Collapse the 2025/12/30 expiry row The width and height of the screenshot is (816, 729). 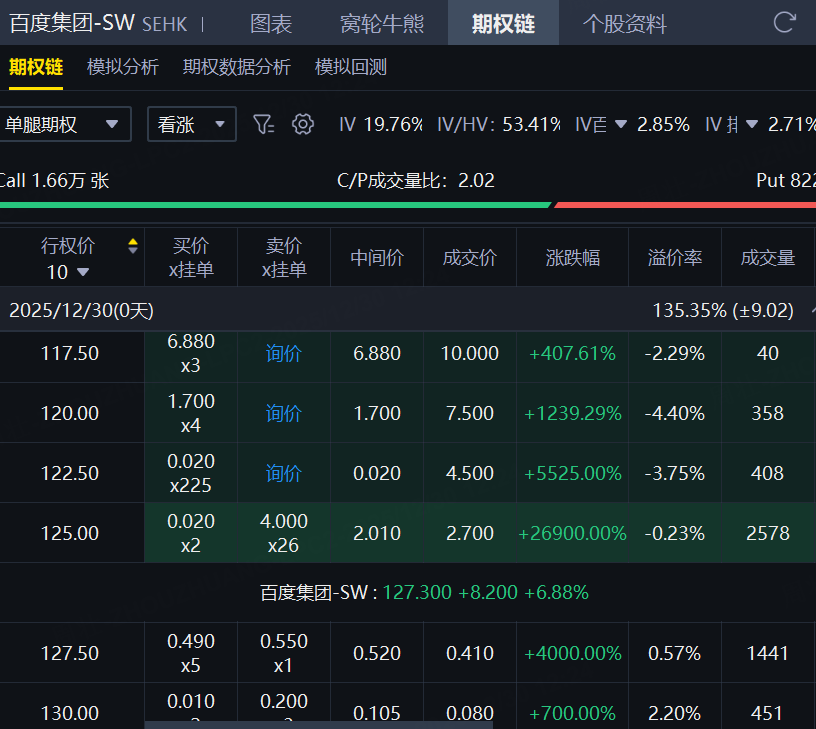coord(812,311)
